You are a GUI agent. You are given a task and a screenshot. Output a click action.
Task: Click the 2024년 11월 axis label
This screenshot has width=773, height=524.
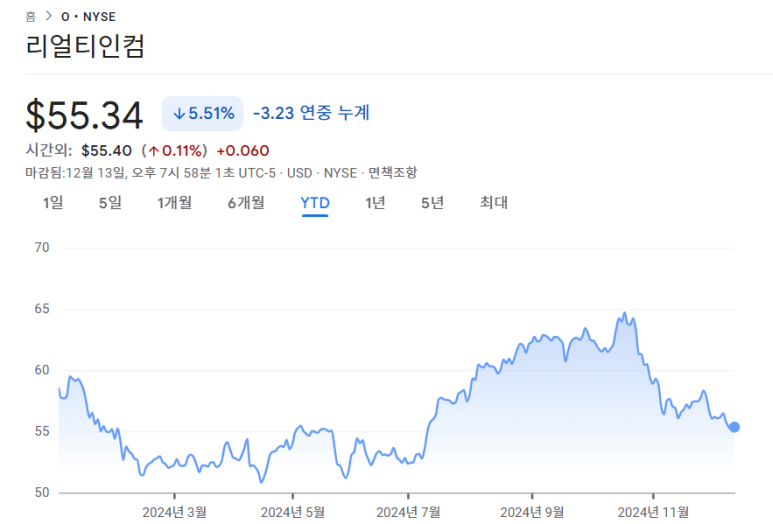(653, 512)
